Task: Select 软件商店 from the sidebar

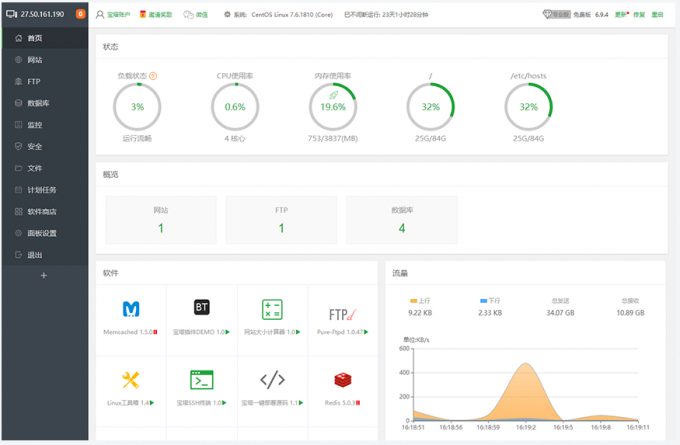Action: [x=42, y=211]
